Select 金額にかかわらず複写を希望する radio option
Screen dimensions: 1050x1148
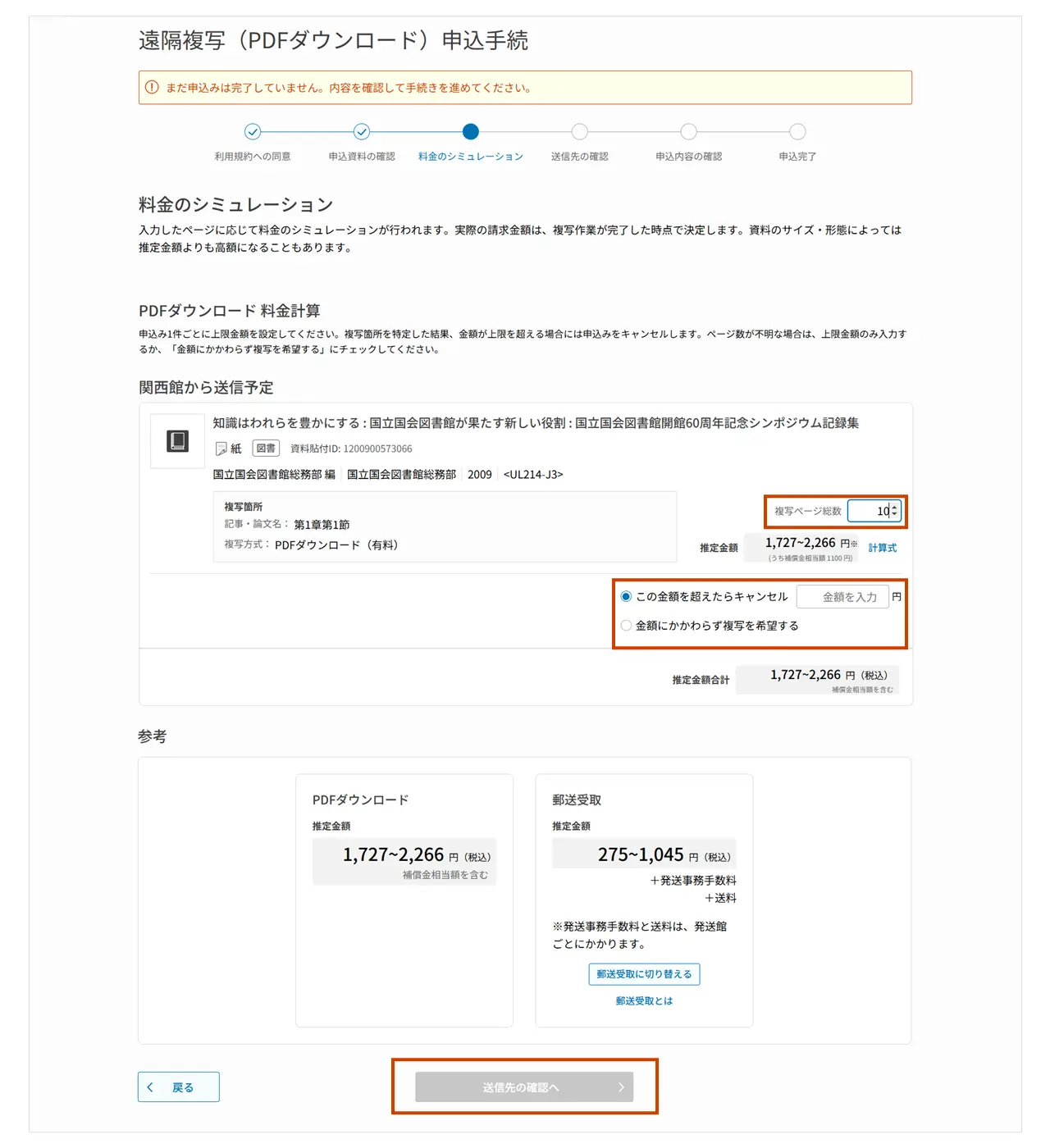coord(627,626)
